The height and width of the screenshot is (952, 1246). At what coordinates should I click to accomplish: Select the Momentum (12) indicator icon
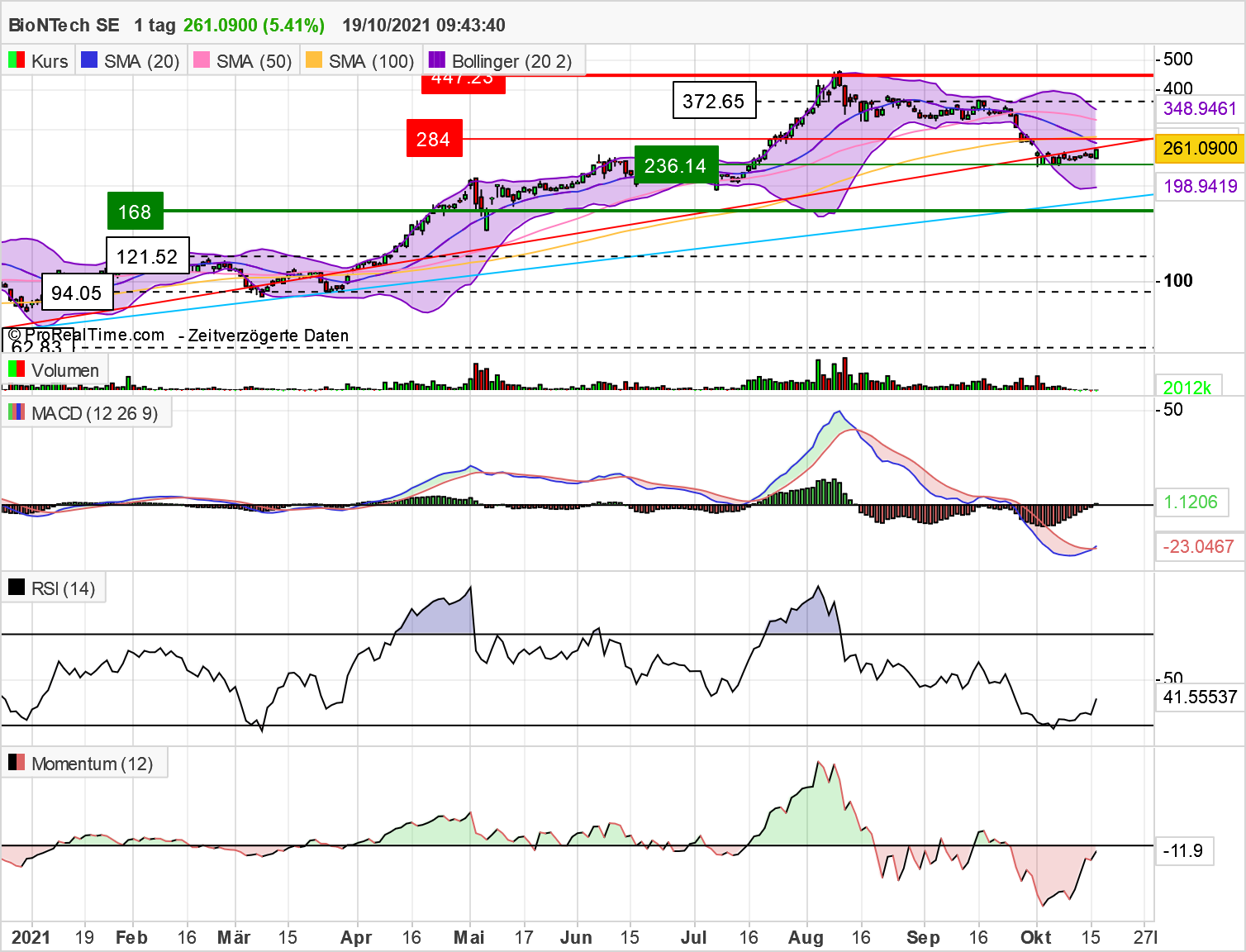(15, 763)
